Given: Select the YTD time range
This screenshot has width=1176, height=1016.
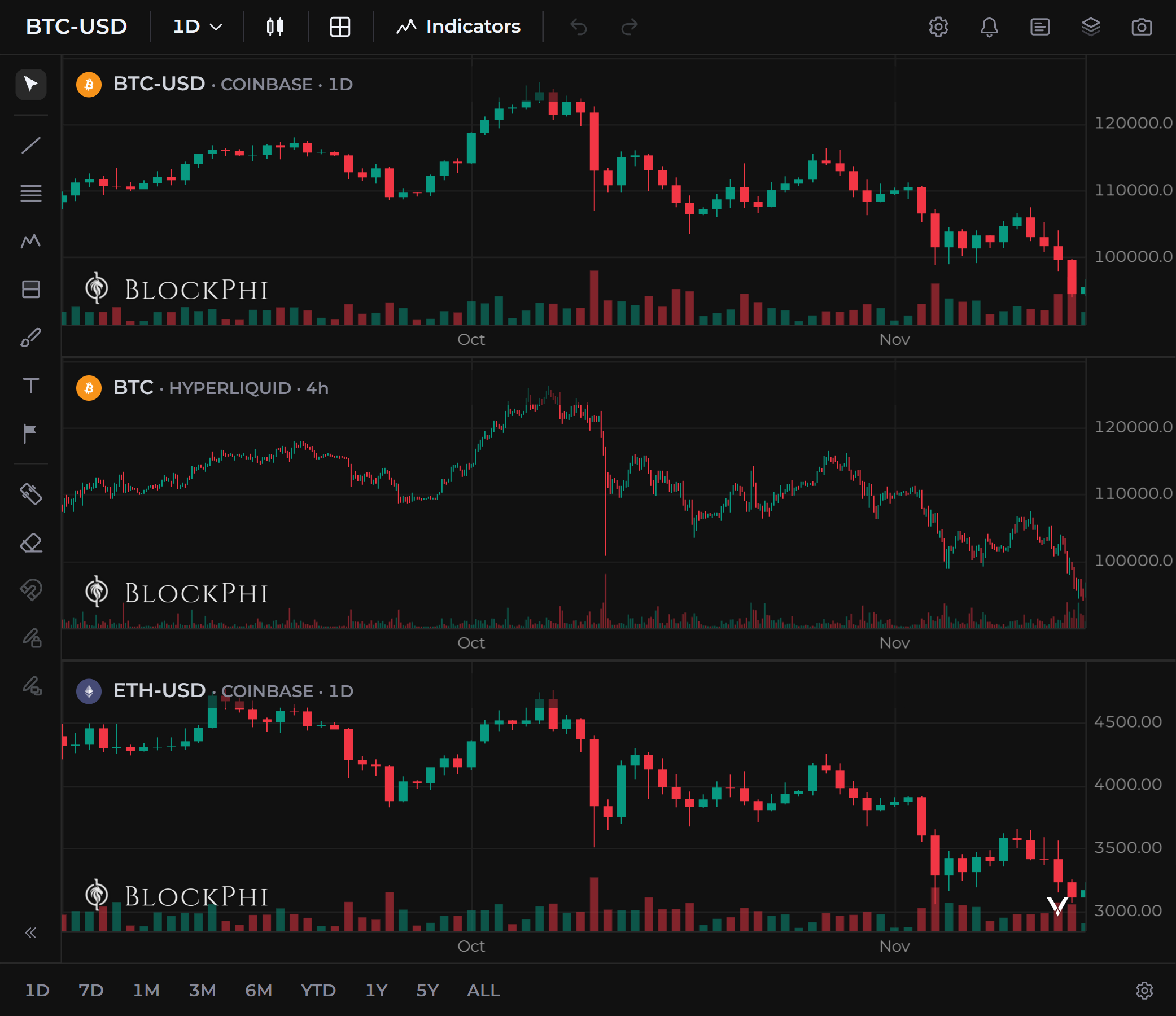Looking at the screenshot, I should pos(318,991).
